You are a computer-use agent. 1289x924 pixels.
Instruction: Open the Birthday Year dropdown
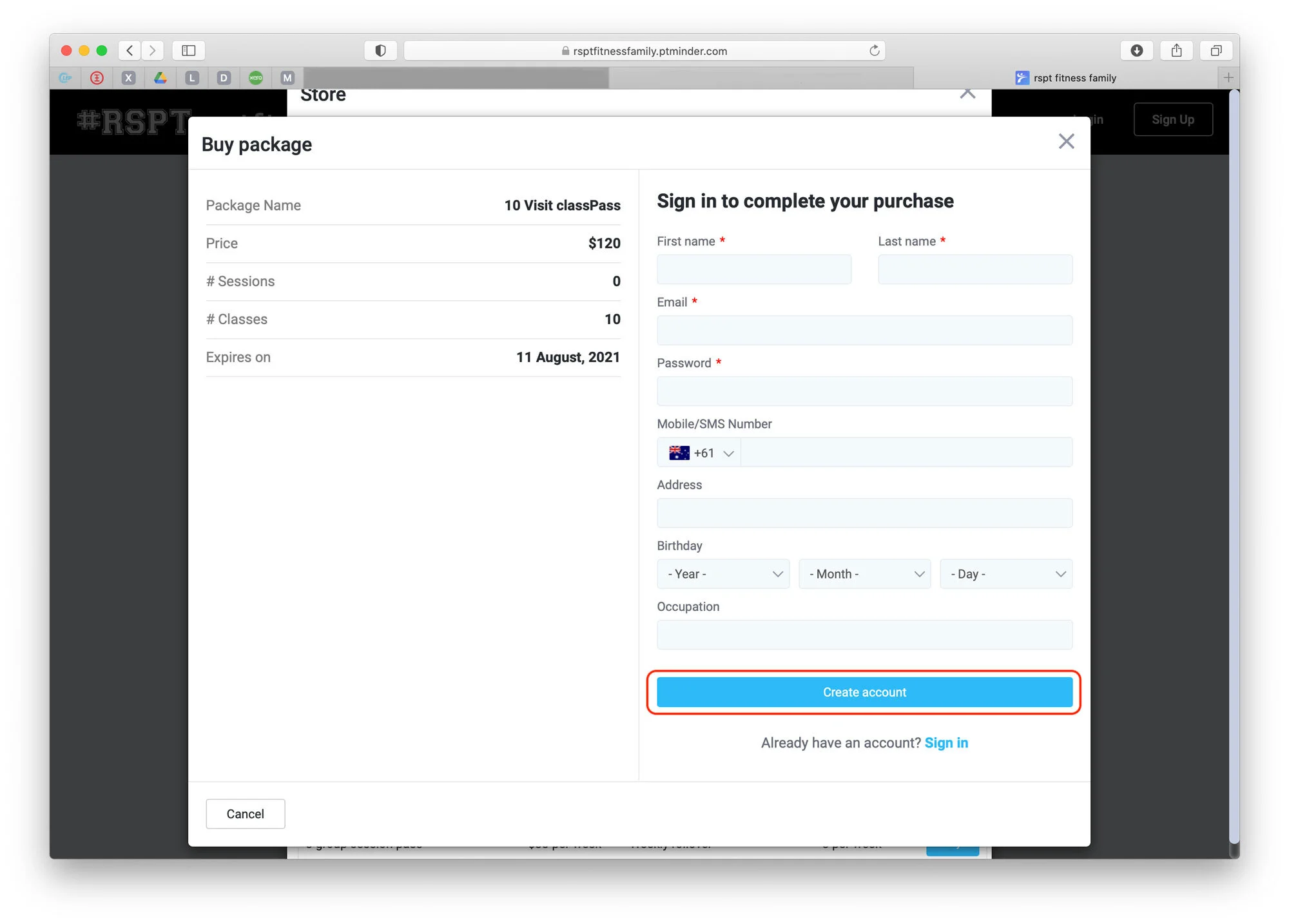click(x=723, y=574)
